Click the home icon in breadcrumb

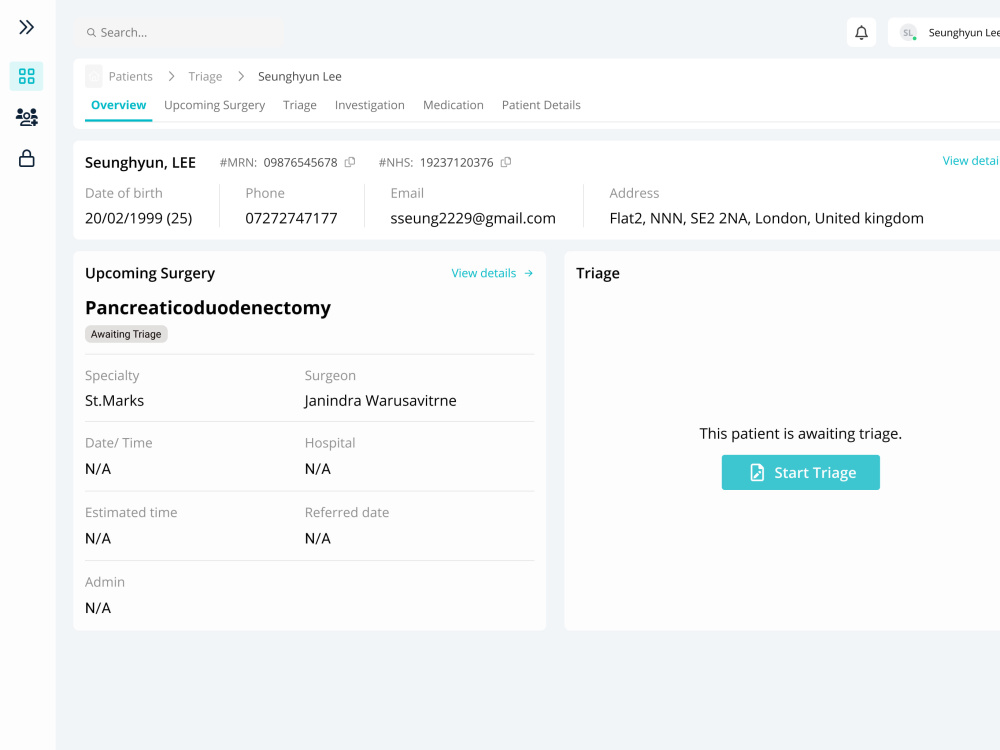94,77
